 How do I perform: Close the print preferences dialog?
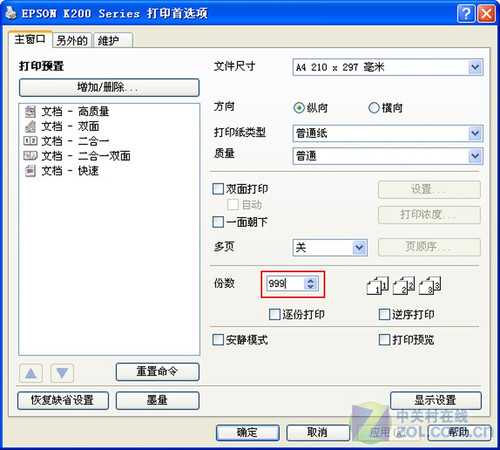pyautogui.click(x=486, y=14)
